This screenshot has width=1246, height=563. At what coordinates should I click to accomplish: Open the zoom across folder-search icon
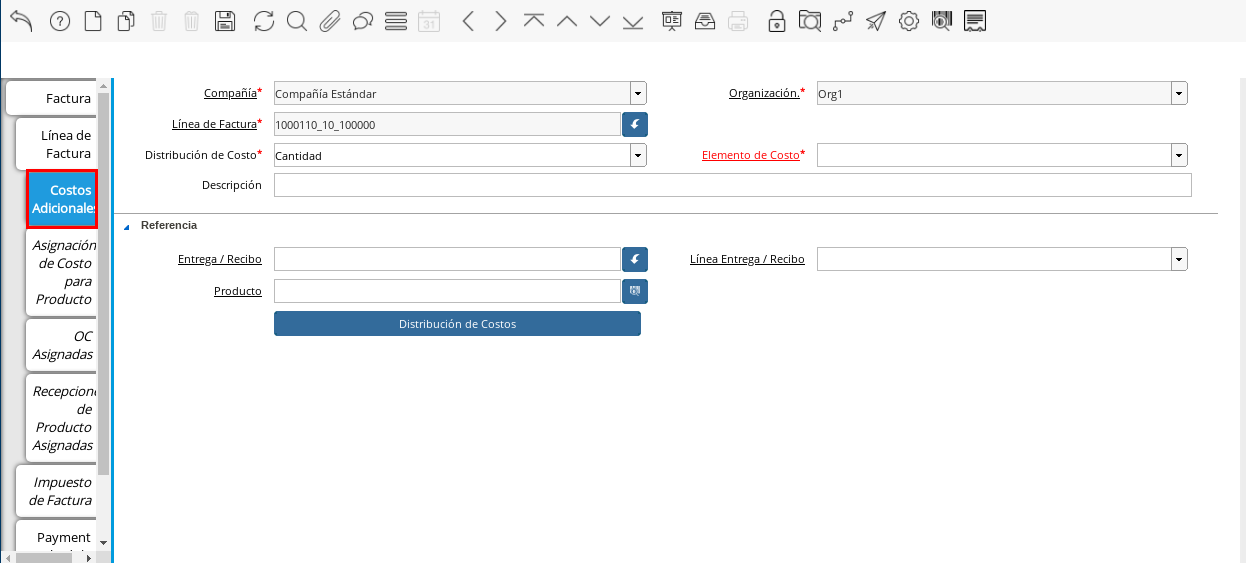click(809, 21)
